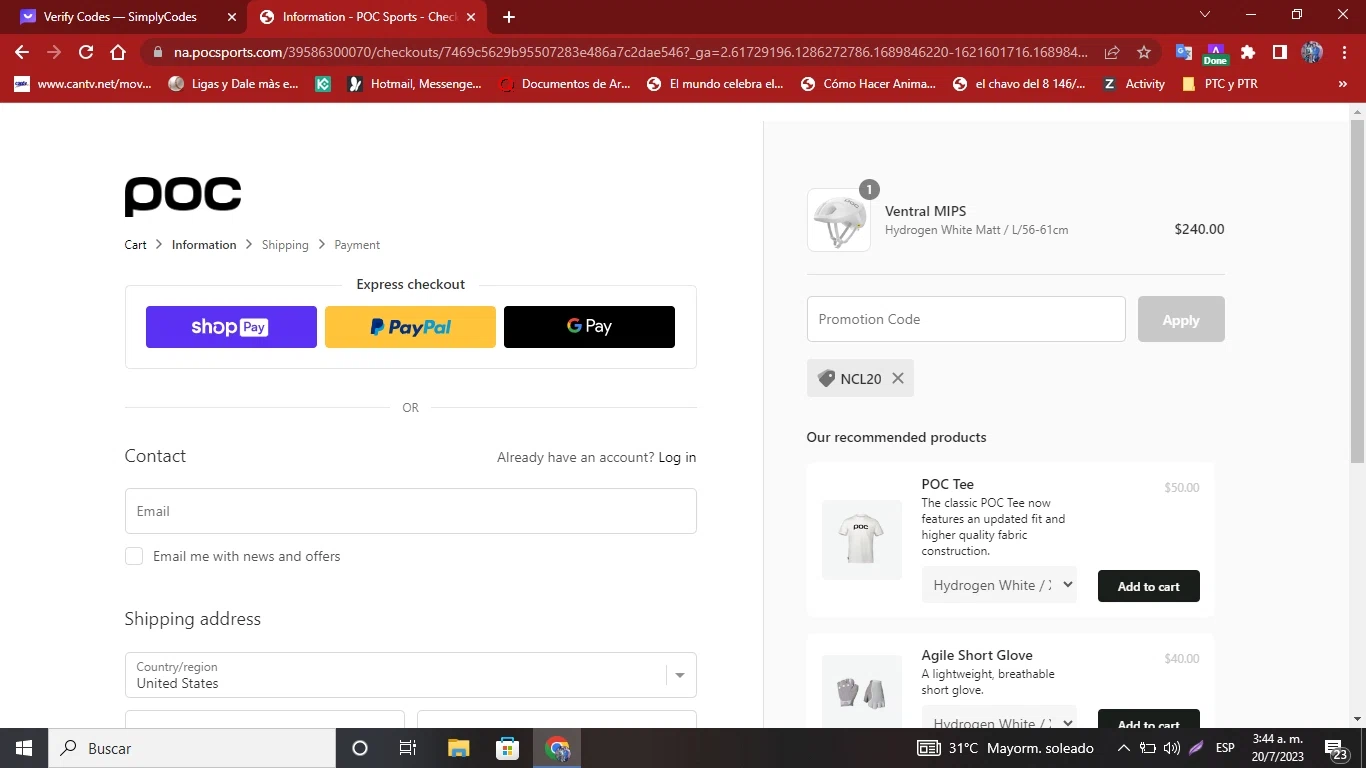
Task: Open the El mundo celebra el... bookmark
Action: [715, 84]
